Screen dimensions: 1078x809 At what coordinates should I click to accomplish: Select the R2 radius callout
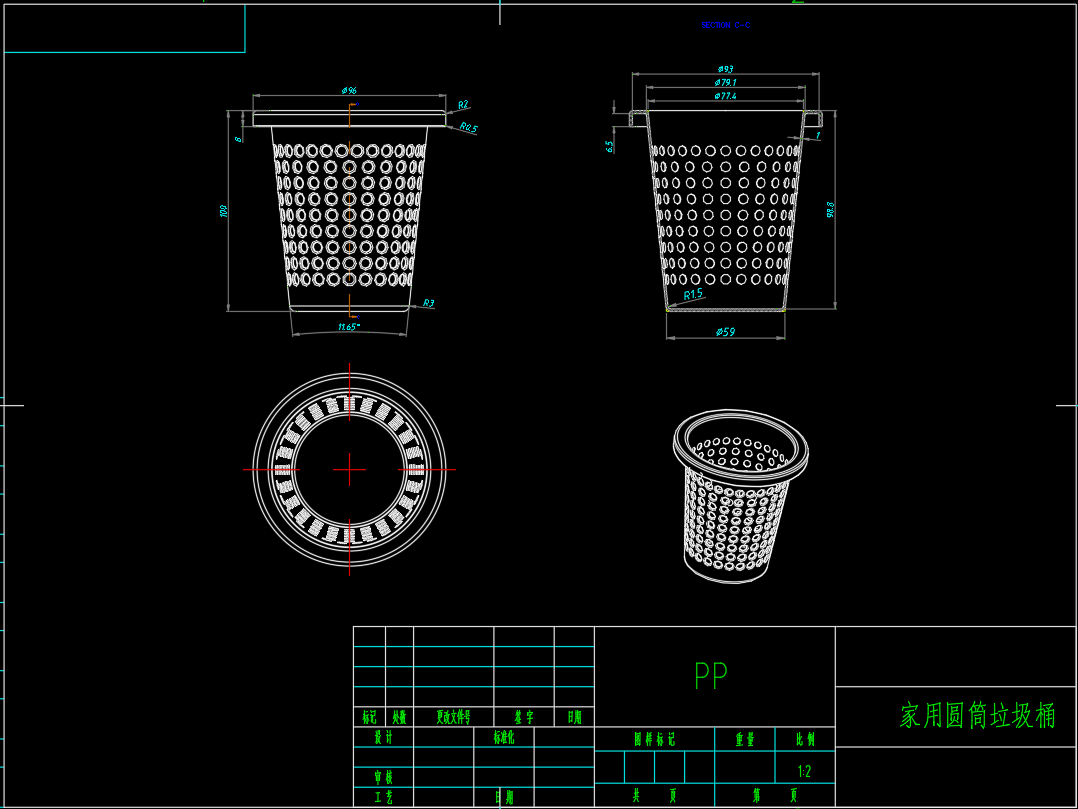pyautogui.click(x=463, y=104)
